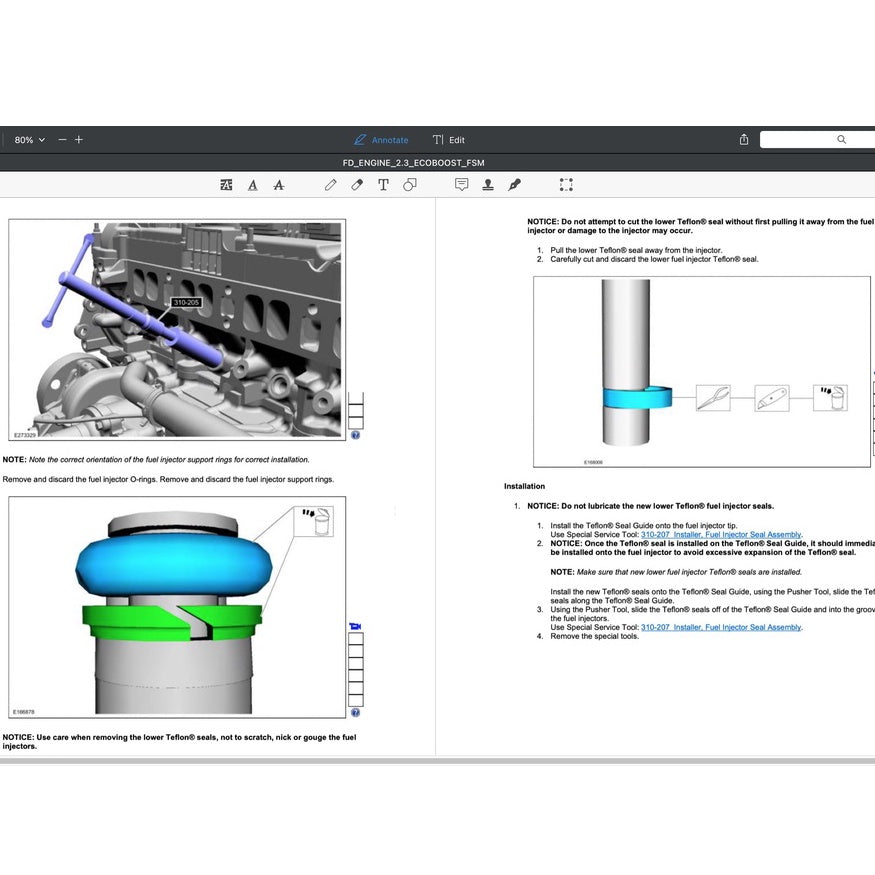875x875 pixels.
Task: Activate the area selection tool
Action: click(566, 185)
